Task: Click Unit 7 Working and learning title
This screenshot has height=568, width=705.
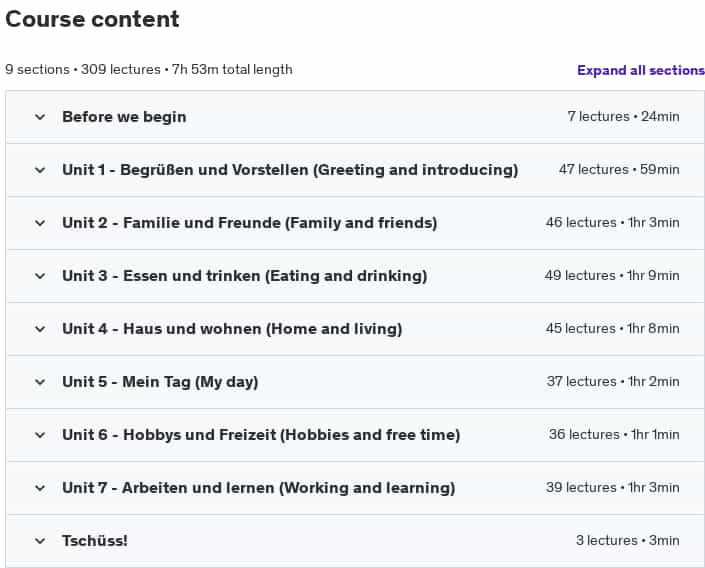Action: pyautogui.click(x=259, y=488)
